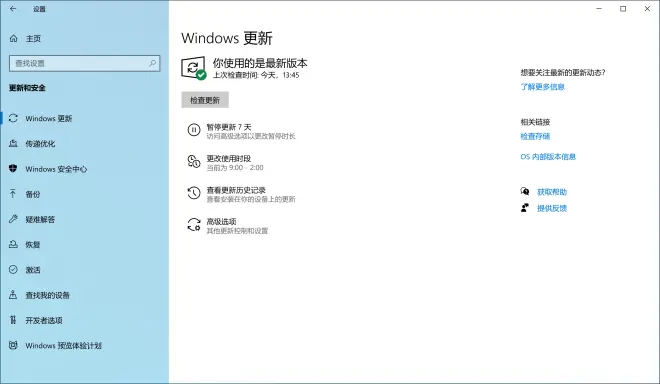Open the 恢复 recovery icon

(x=13, y=244)
